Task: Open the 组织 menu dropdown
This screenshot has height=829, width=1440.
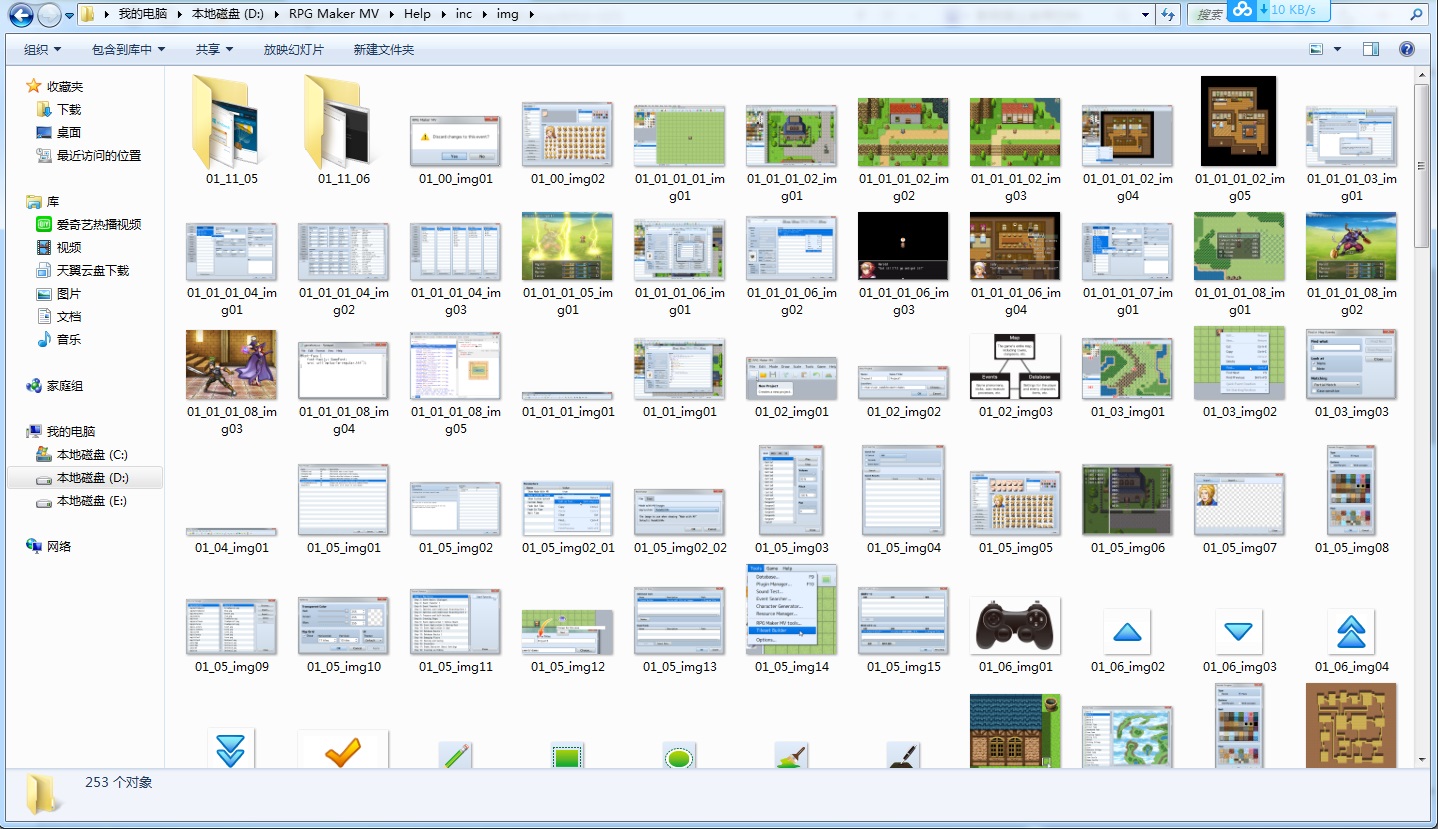Action: 42,49
